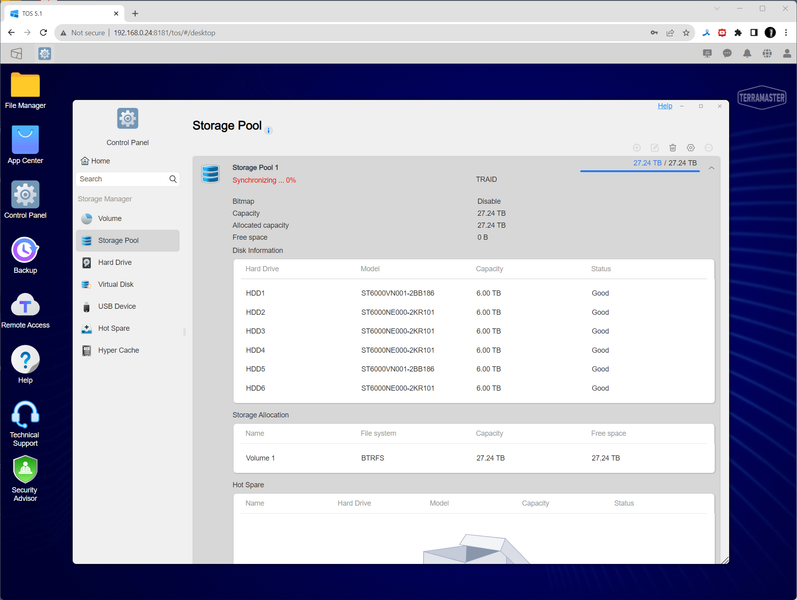
Task: Click the Bitmap Disable value
Action: pyautogui.click(x=489, y=201)
